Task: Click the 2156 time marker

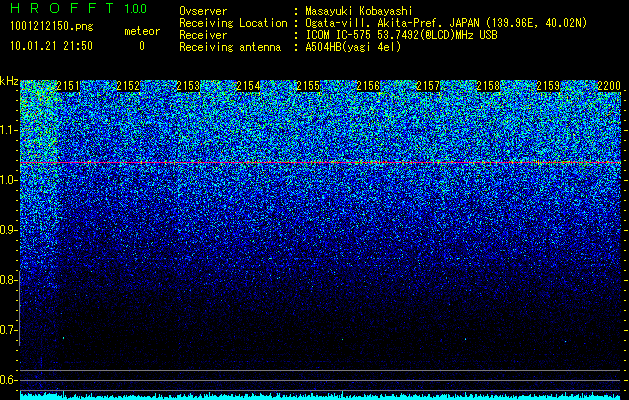Action: click(368, 86)
